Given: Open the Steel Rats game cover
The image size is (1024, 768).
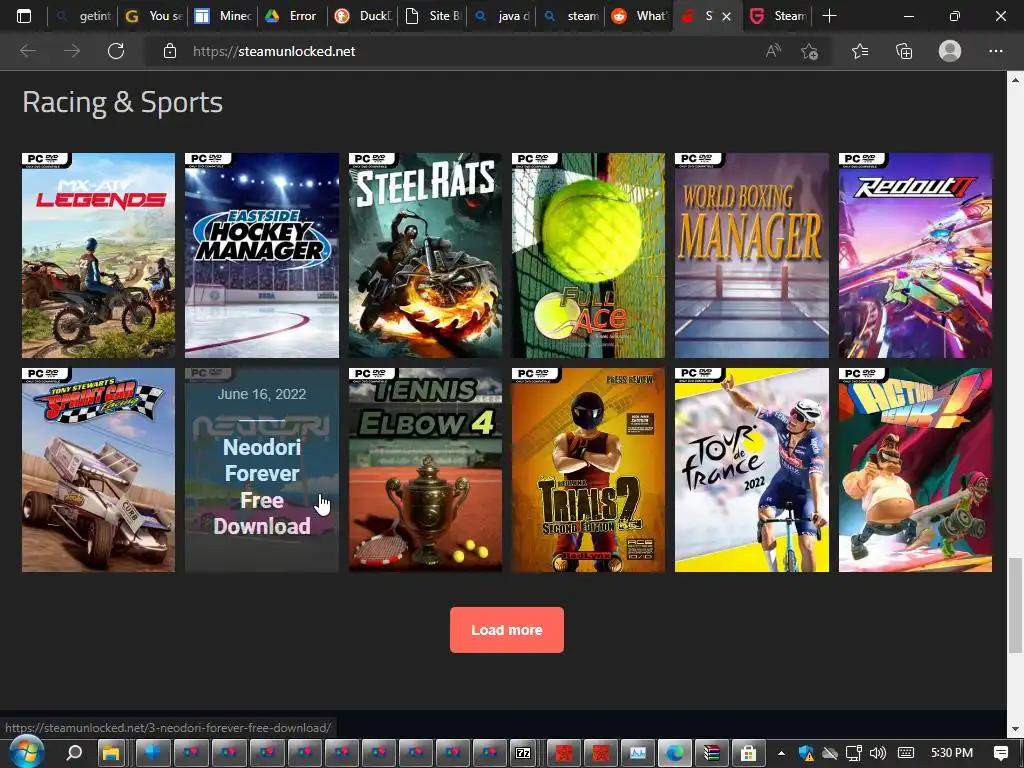Looking at the screenshot, I should [425, 255].
